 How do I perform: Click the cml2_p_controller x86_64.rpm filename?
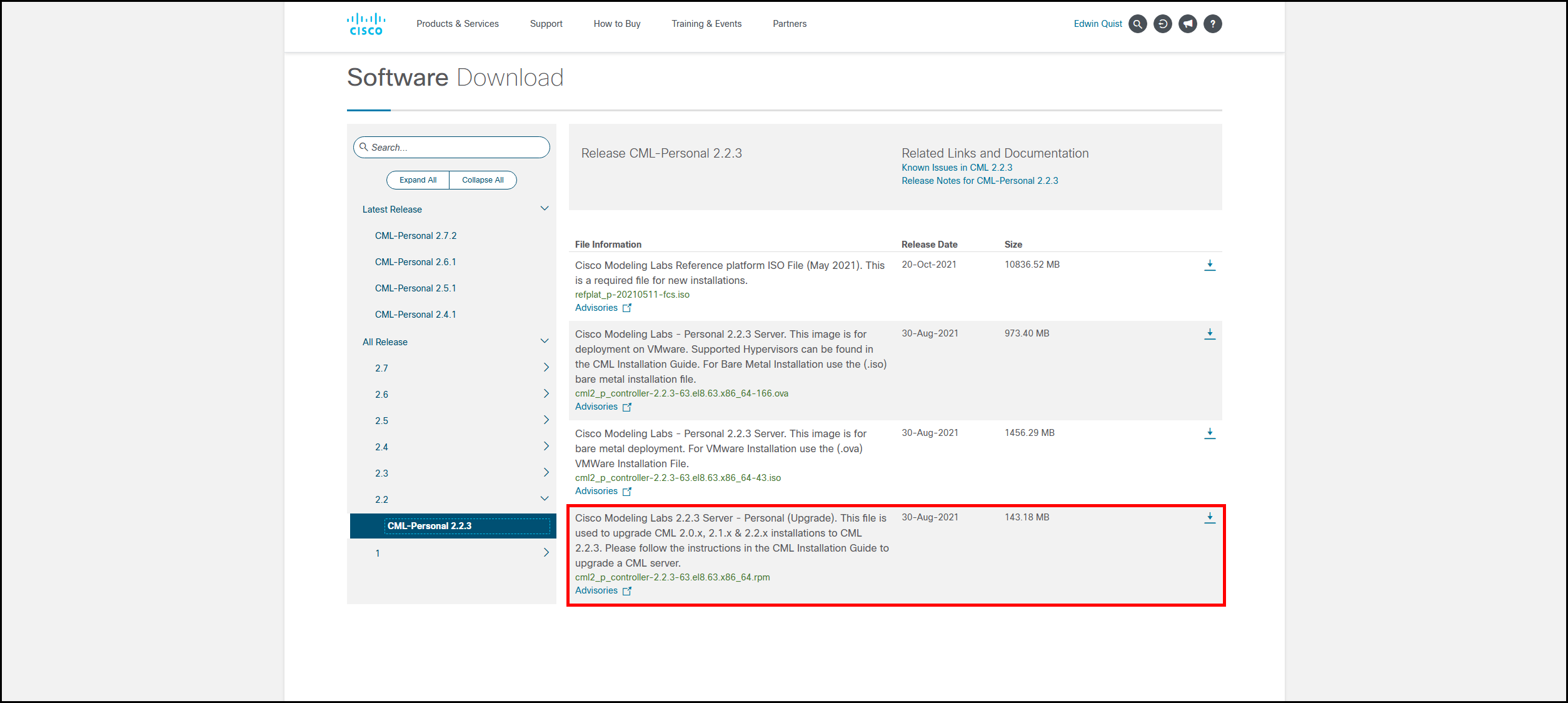coord(672,577)
